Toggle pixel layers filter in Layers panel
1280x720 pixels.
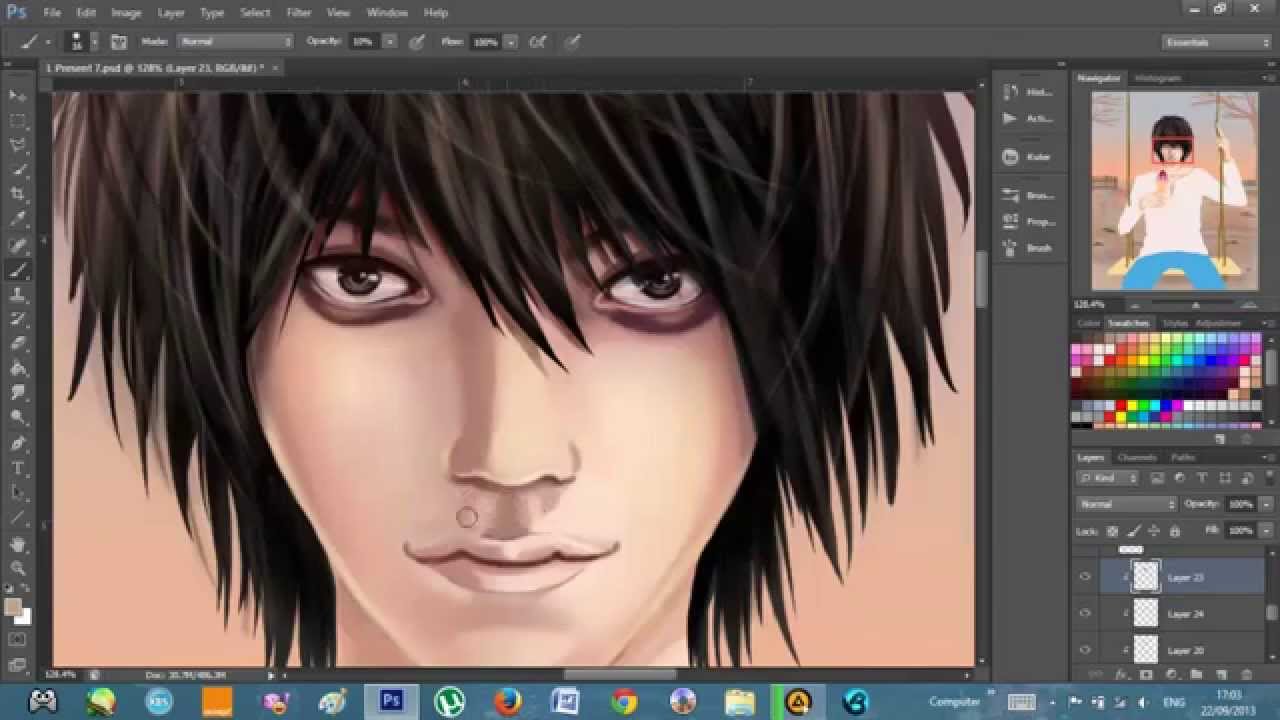(1158, 479)
